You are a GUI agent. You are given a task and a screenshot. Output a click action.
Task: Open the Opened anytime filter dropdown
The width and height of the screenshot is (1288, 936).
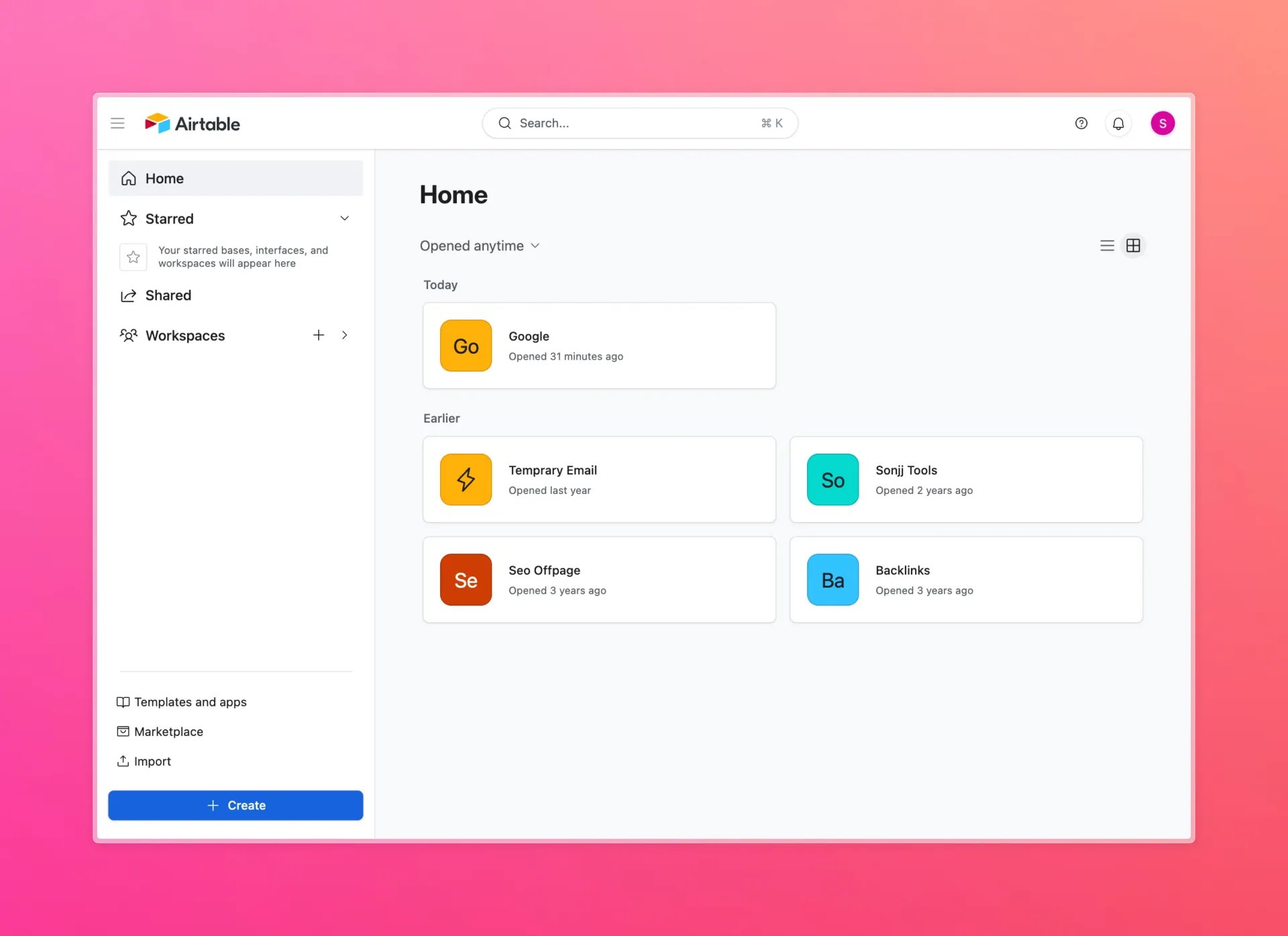coord(480,246)
